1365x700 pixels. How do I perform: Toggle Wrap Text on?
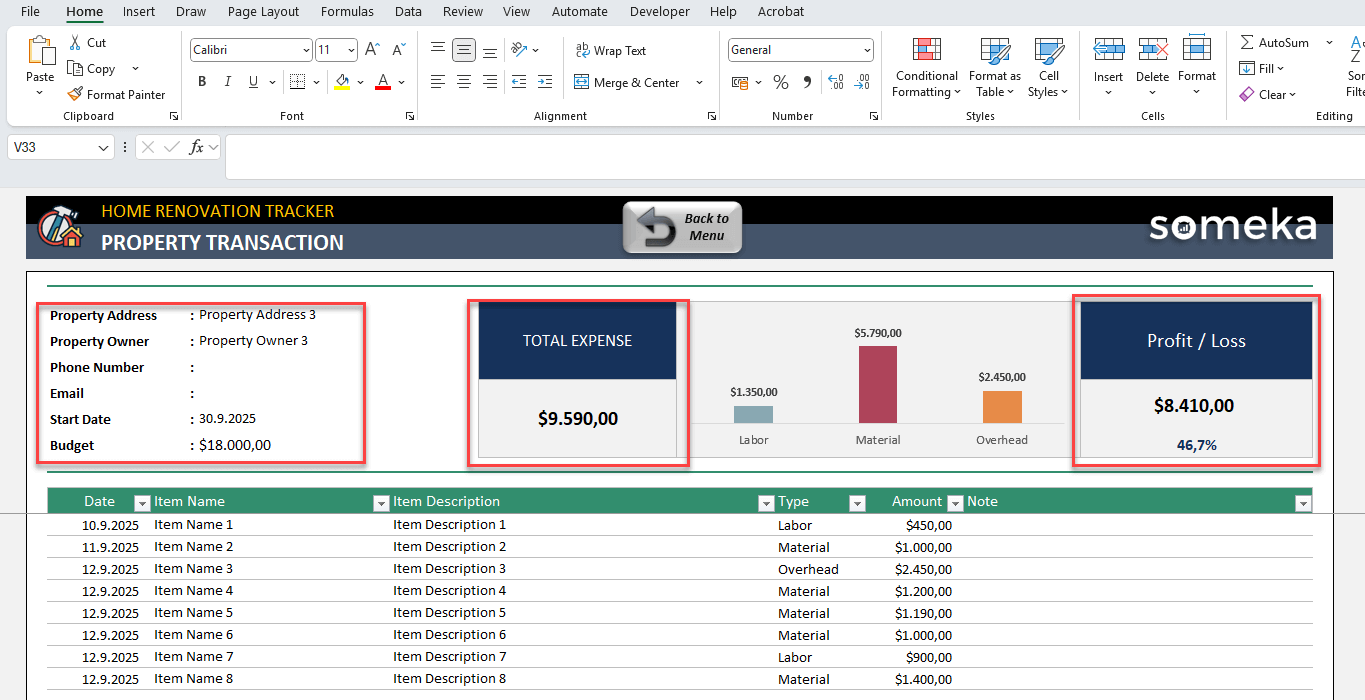coord(611,50)
